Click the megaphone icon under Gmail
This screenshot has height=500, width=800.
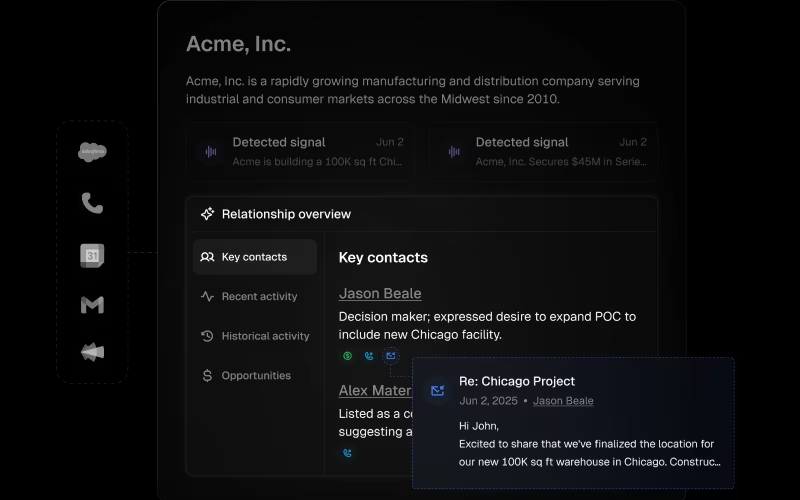(92, 352)
